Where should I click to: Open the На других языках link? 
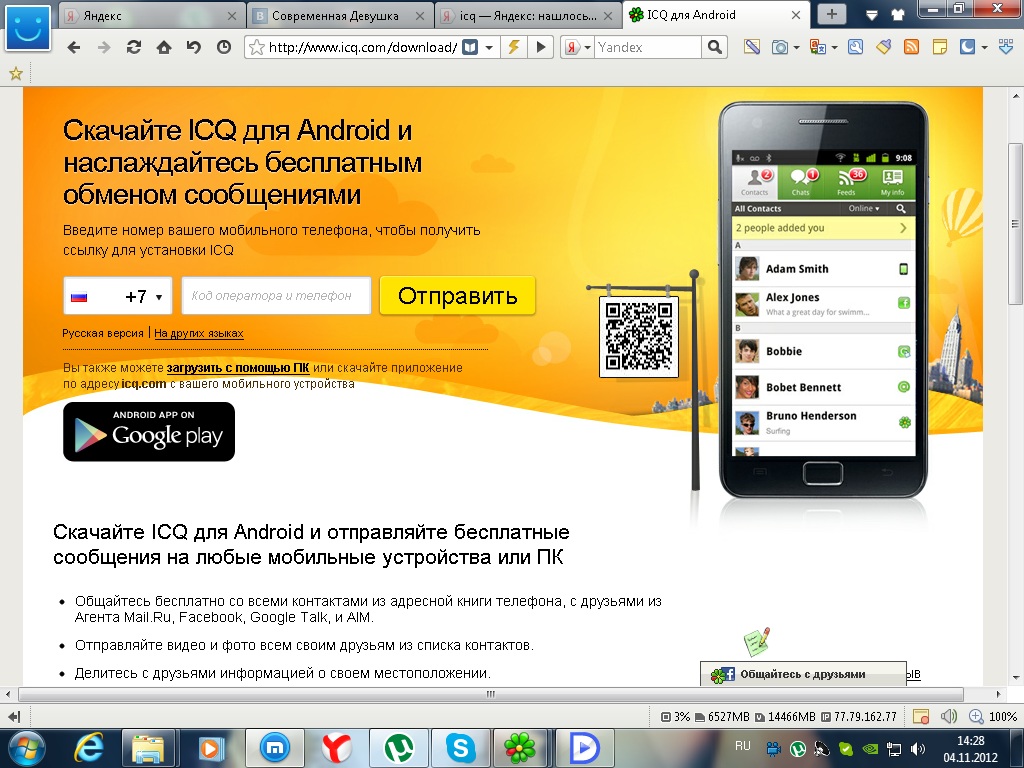click(199, 333)
